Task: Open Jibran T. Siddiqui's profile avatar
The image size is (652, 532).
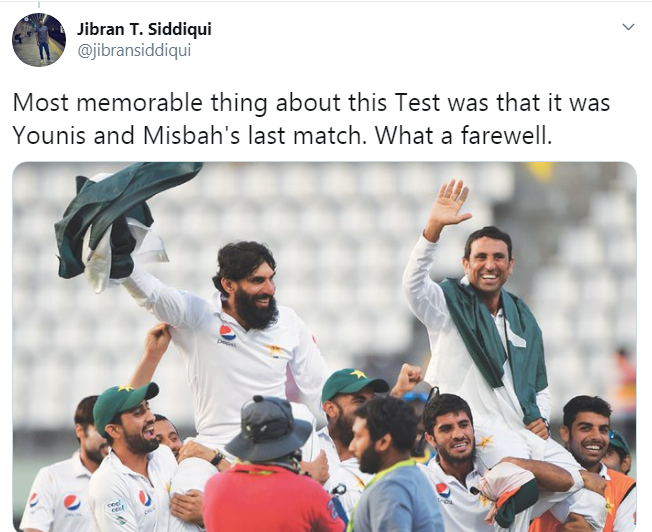Action: (x=39, y=40)
